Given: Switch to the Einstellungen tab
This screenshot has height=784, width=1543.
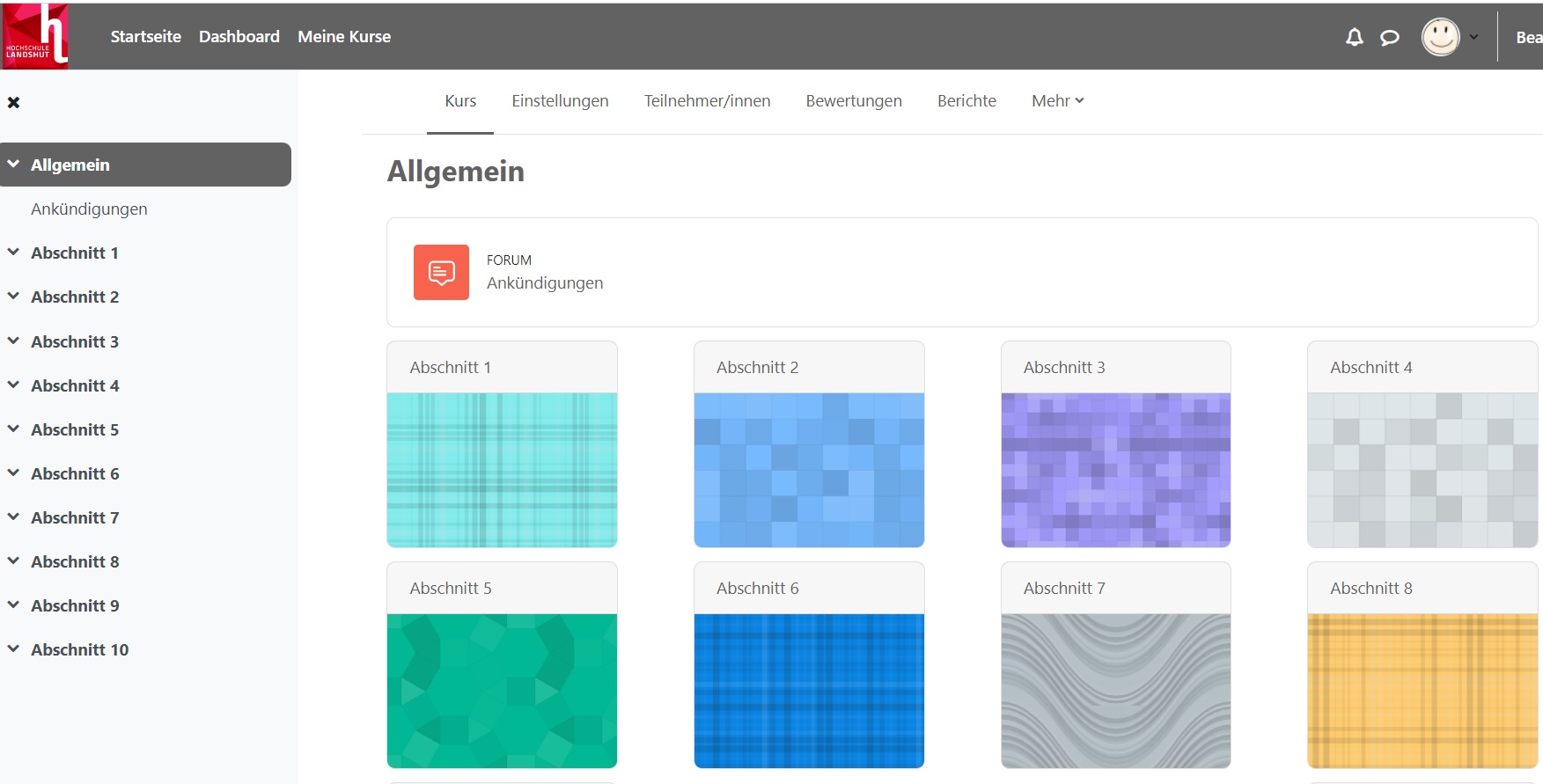Looking at the screenshot, I should point(560,101).
